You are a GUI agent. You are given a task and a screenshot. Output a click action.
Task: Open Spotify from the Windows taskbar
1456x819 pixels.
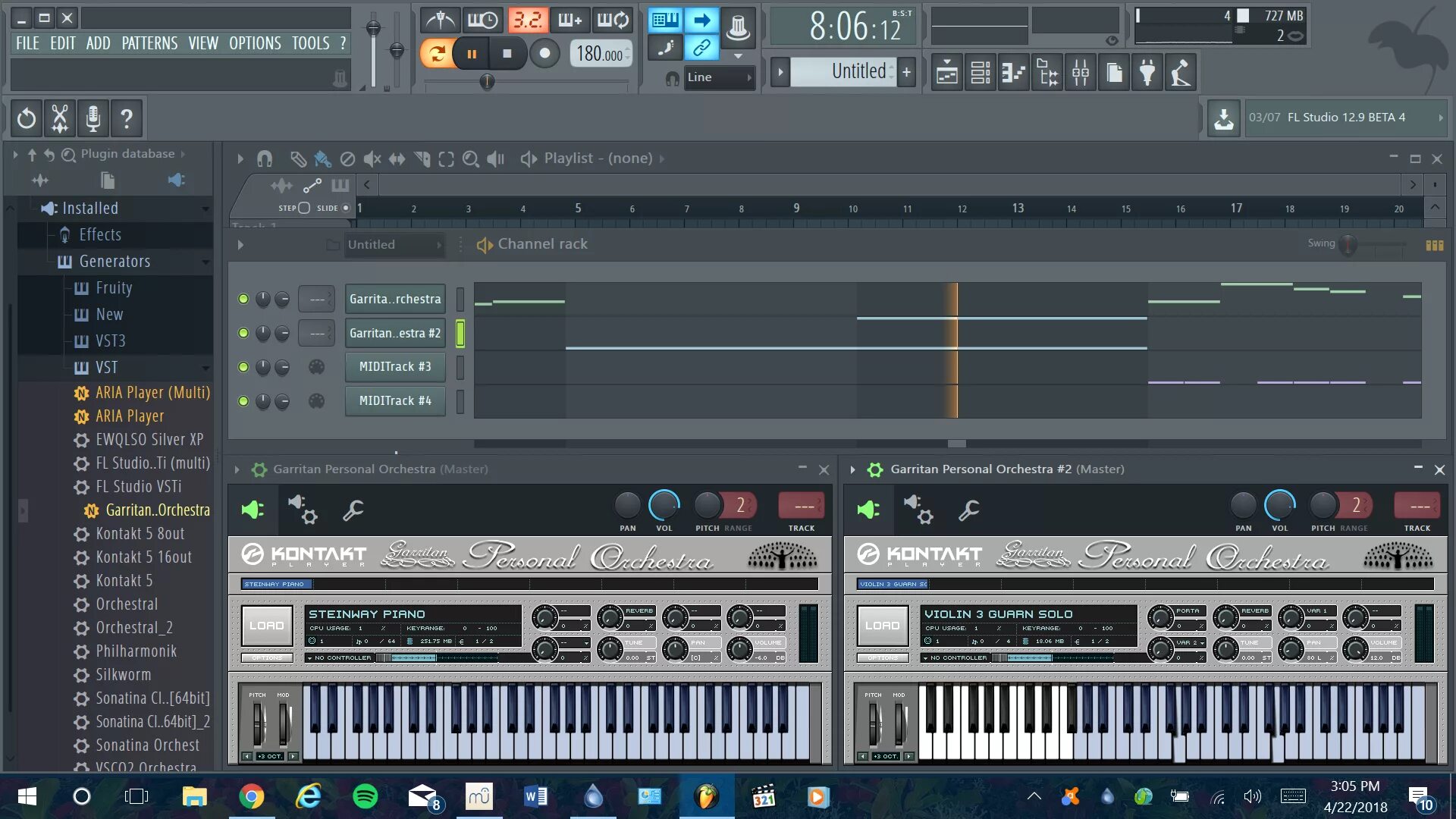coord(366,796)
